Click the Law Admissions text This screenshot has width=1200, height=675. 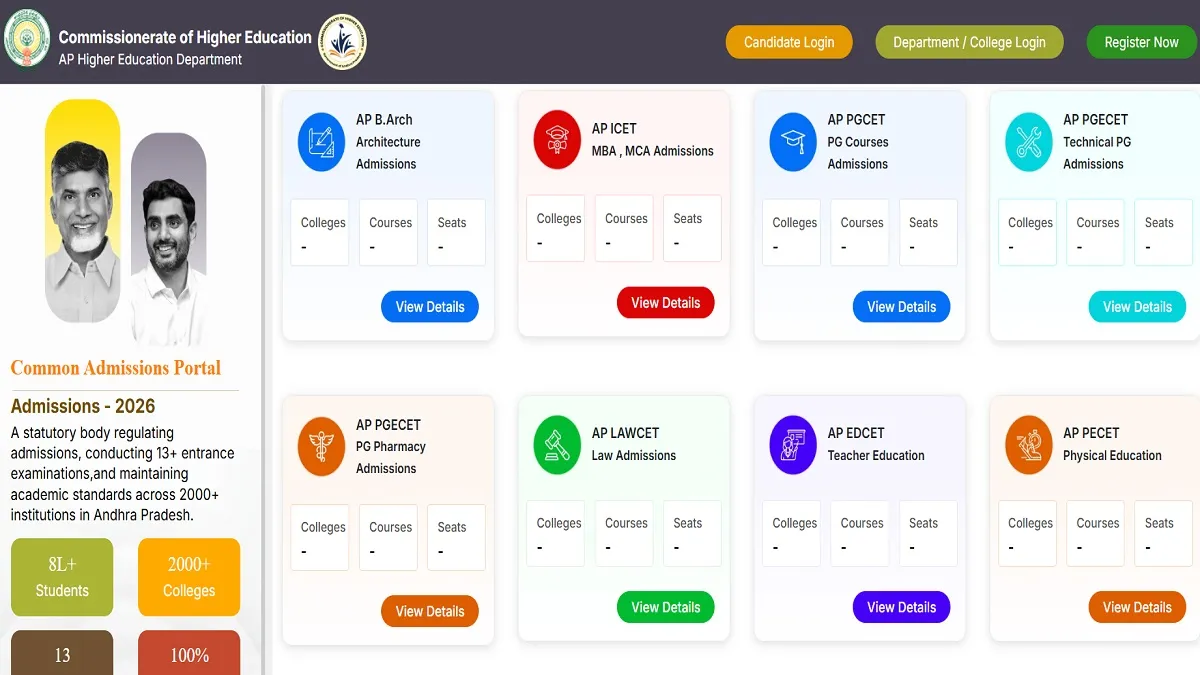[633, 455]
